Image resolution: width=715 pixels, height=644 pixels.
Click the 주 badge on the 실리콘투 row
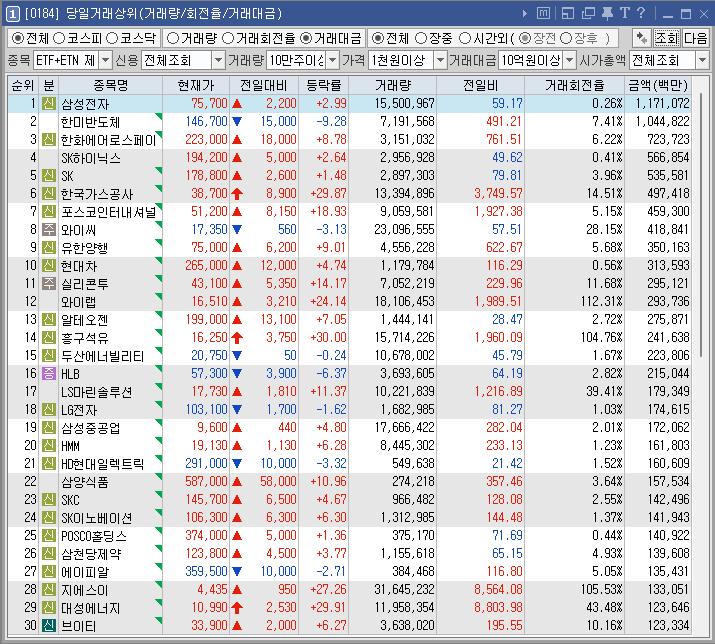[x=49, y=284]
